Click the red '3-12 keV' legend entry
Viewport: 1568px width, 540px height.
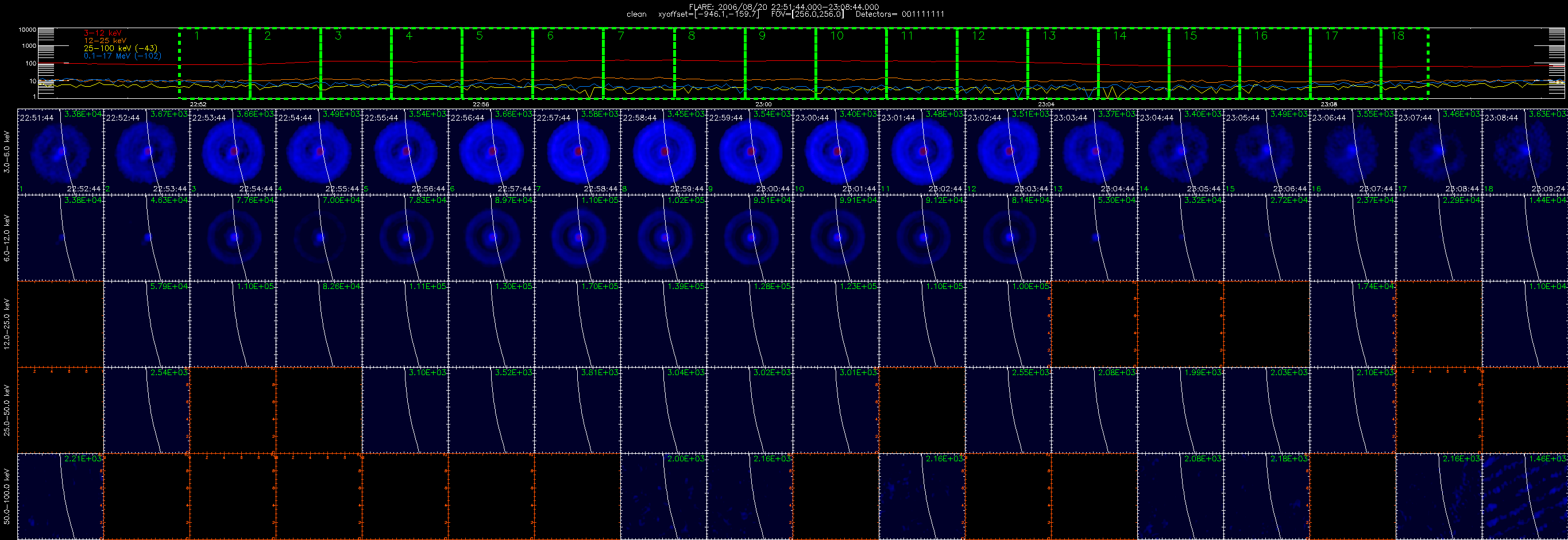click(102, 33)
